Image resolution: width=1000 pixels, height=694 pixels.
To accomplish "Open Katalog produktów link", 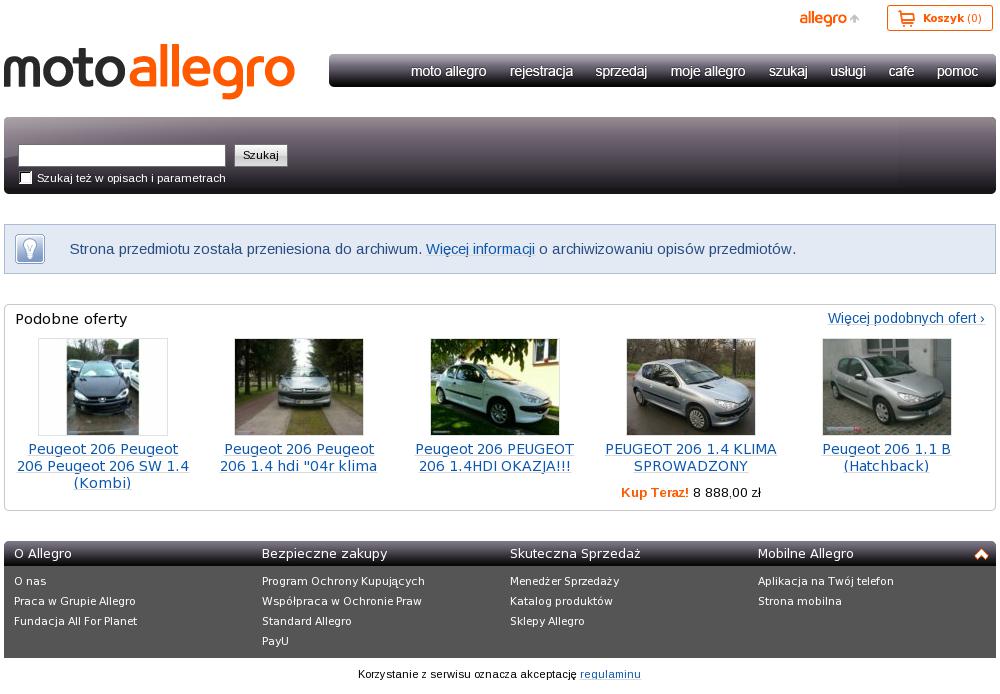I will 561,601.
